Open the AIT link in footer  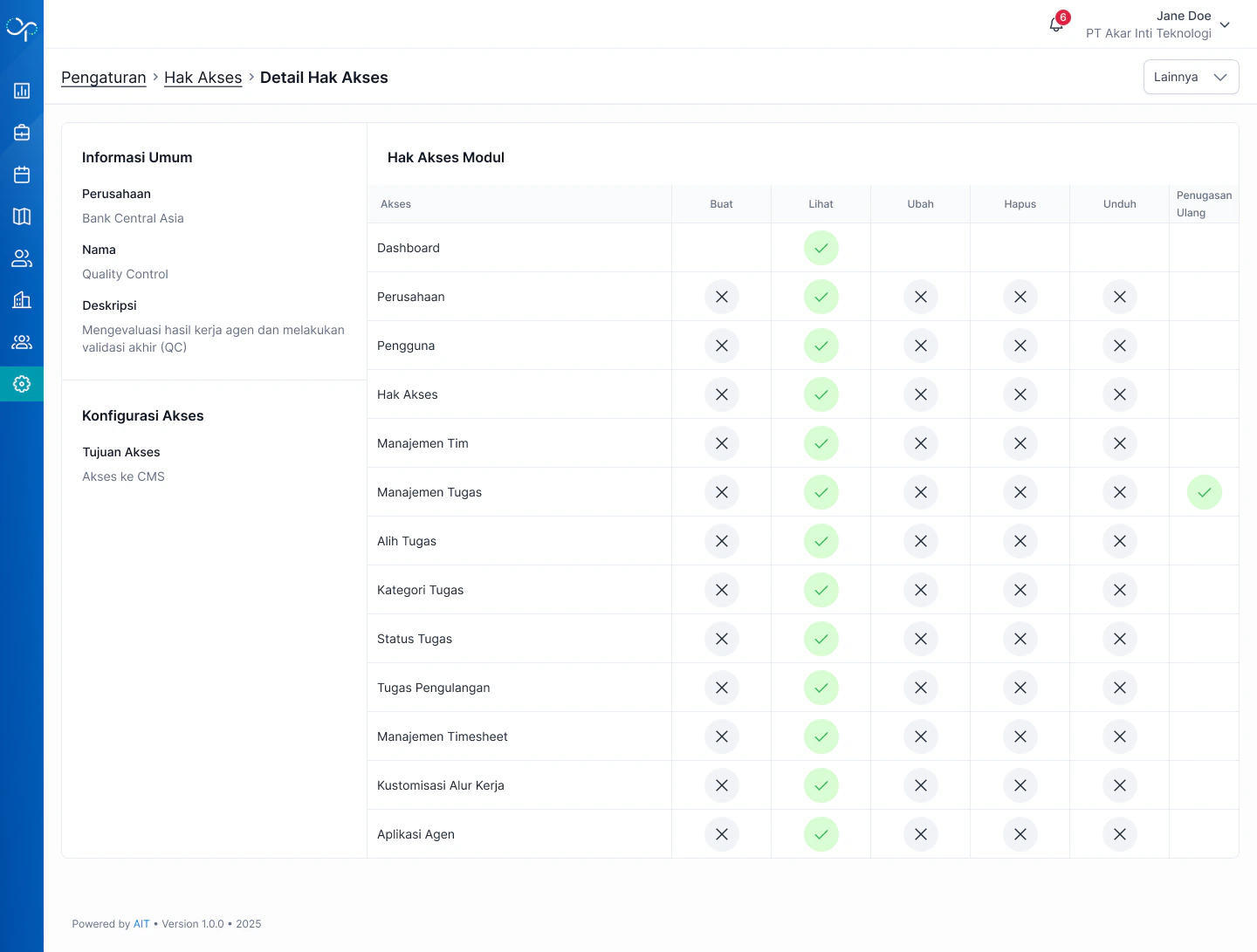tap(141, 924)
